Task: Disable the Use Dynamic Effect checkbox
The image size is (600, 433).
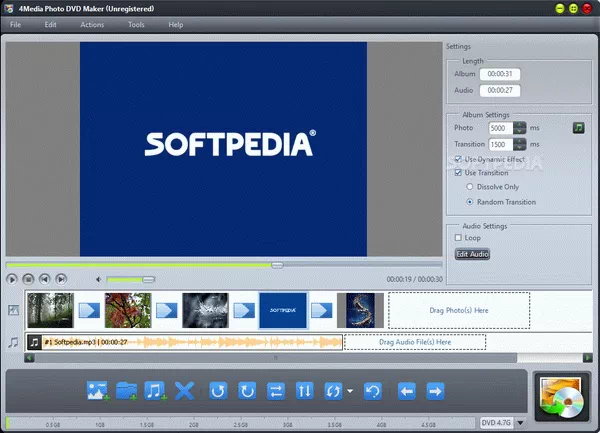Action: [x=459, y=159]
